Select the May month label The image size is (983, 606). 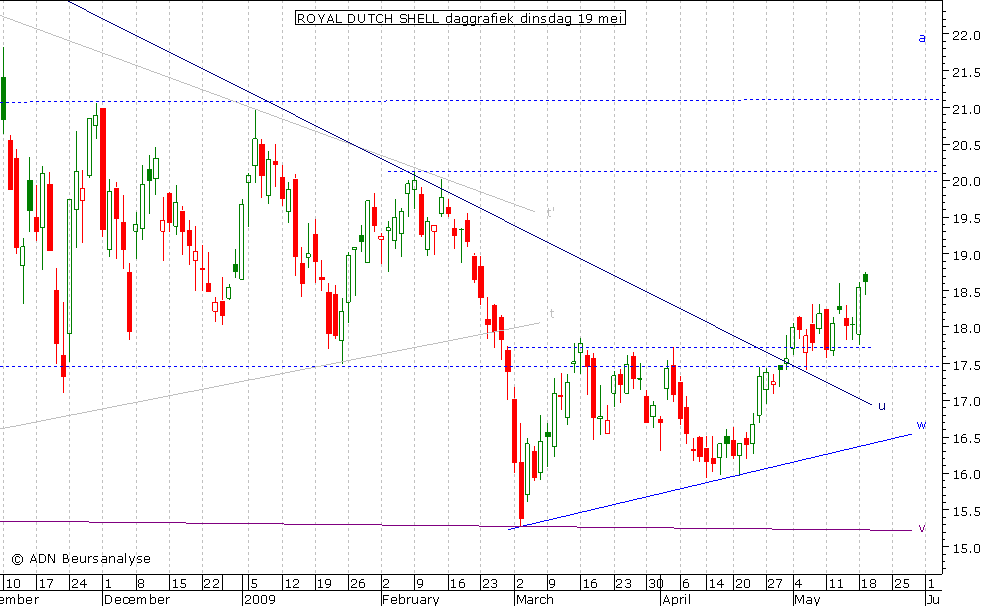coord(807,599)
